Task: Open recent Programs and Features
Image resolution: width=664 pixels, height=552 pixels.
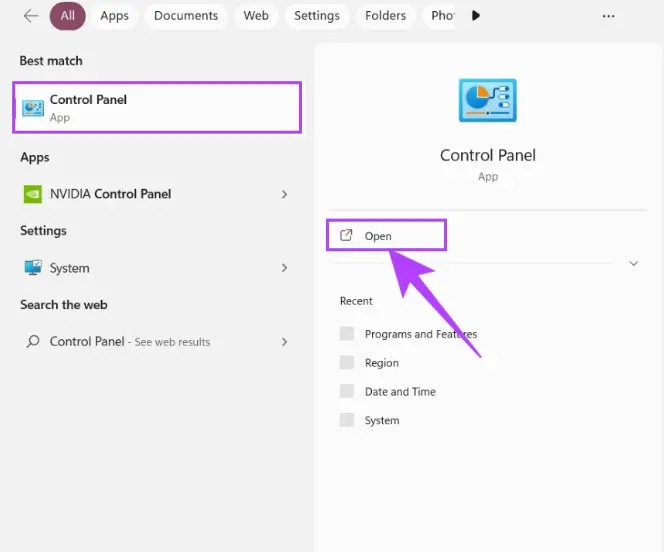Action: 421,334
